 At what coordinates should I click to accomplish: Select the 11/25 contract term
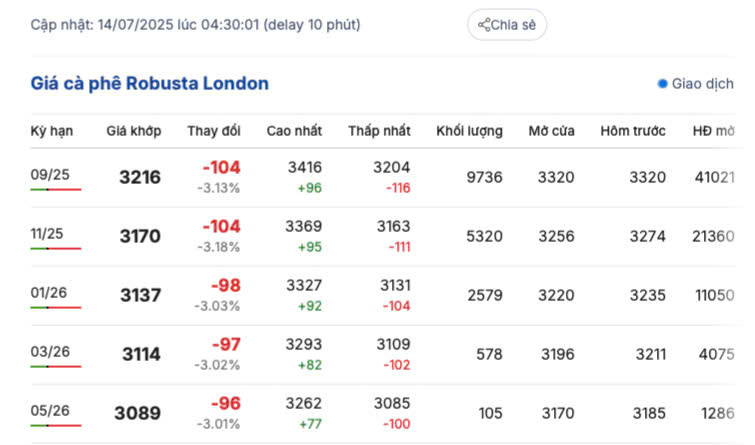[x=47, y=233]
